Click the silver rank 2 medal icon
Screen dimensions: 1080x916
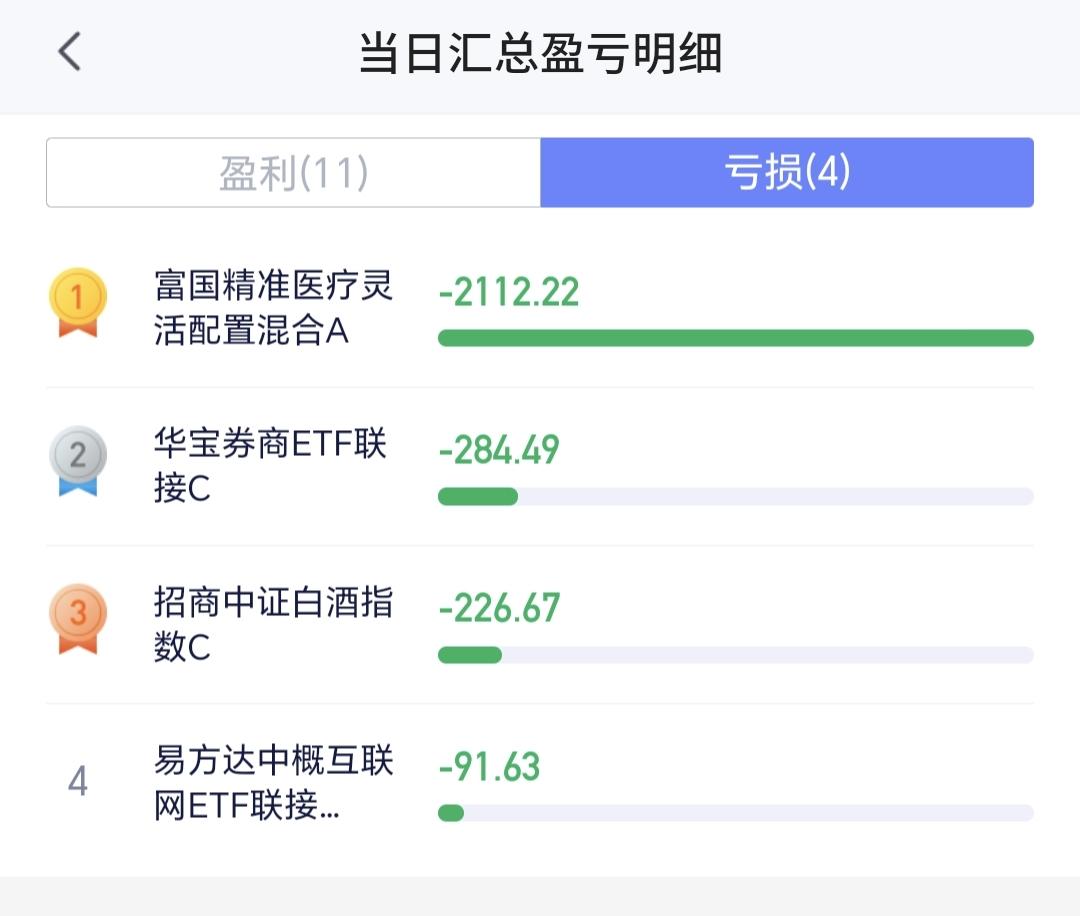pos(77,461)
